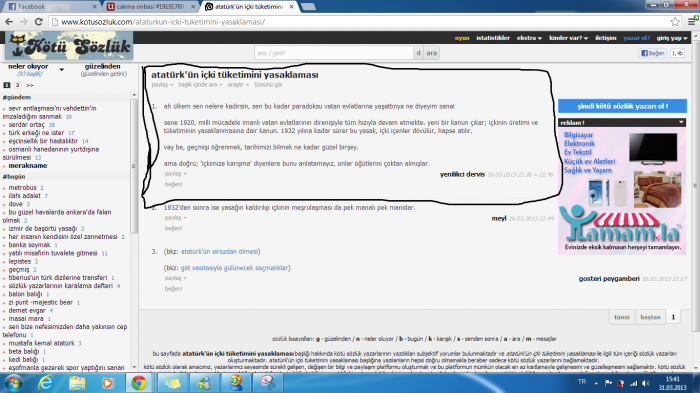This screenshot has height=393, width=700.
Task: Open the iletişim menu item
Action: [605, 38]
